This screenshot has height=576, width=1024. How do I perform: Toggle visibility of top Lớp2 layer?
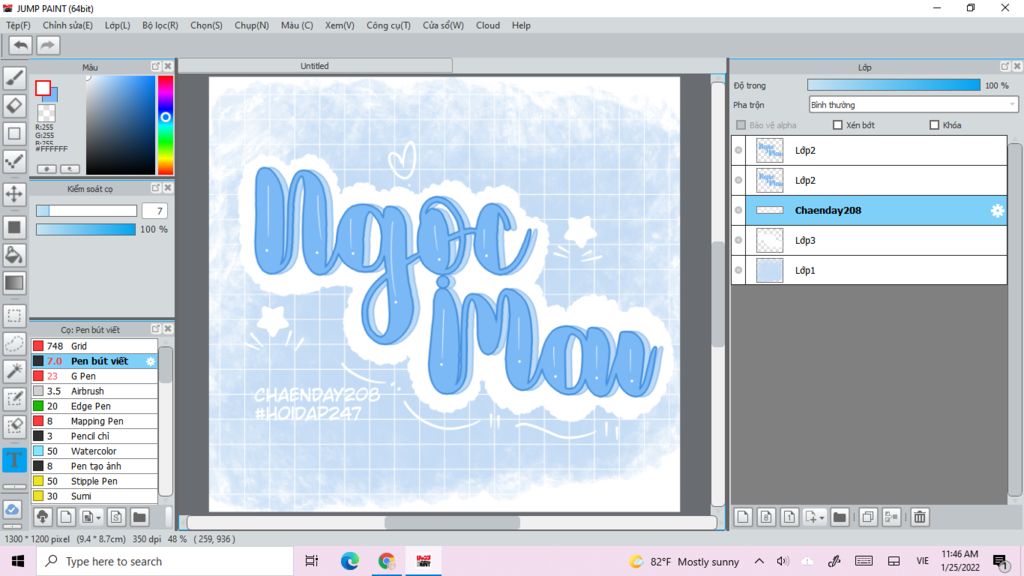(739, 150)
